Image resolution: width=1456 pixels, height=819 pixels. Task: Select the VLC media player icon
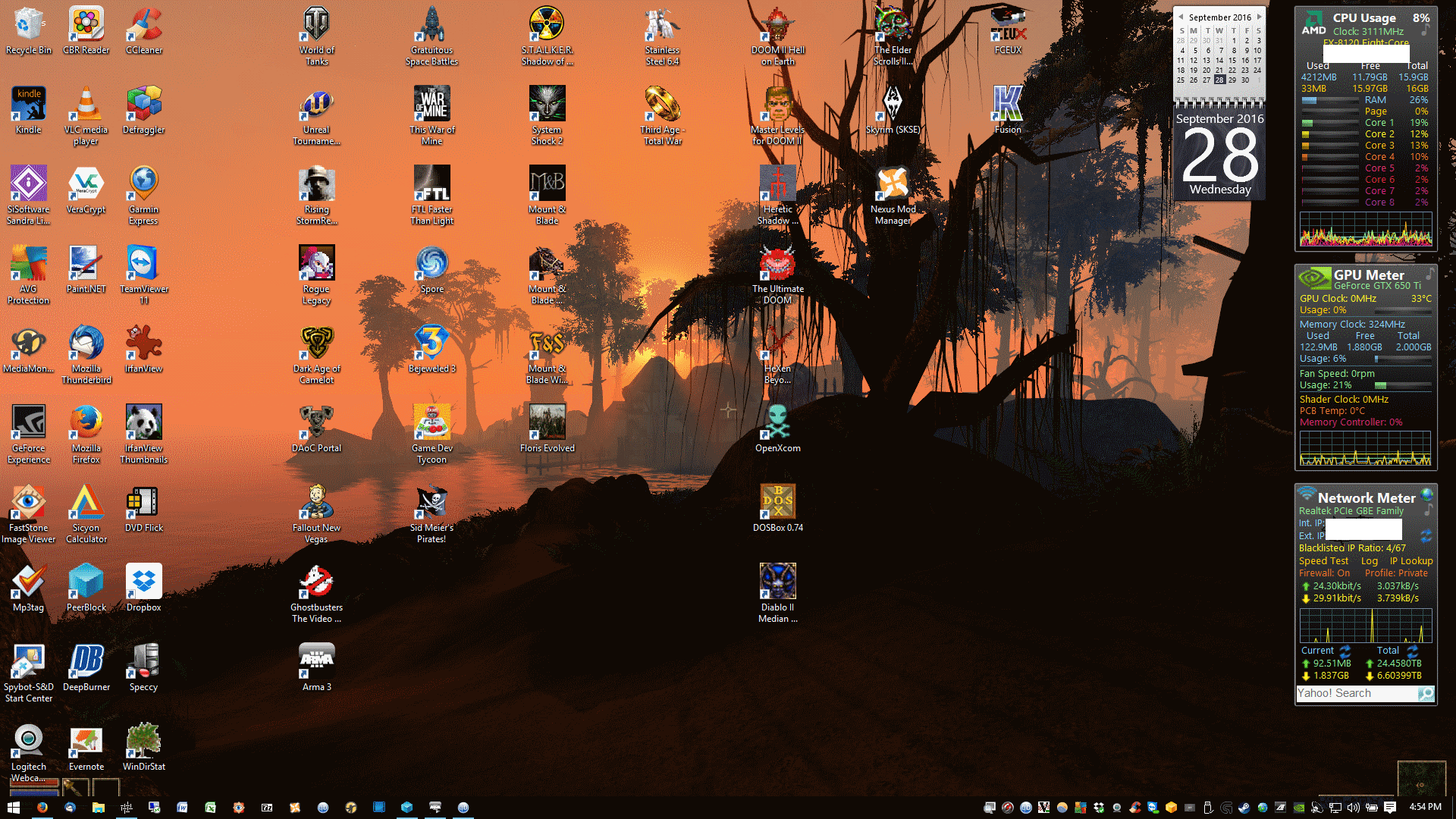click(x=86, y=116)
